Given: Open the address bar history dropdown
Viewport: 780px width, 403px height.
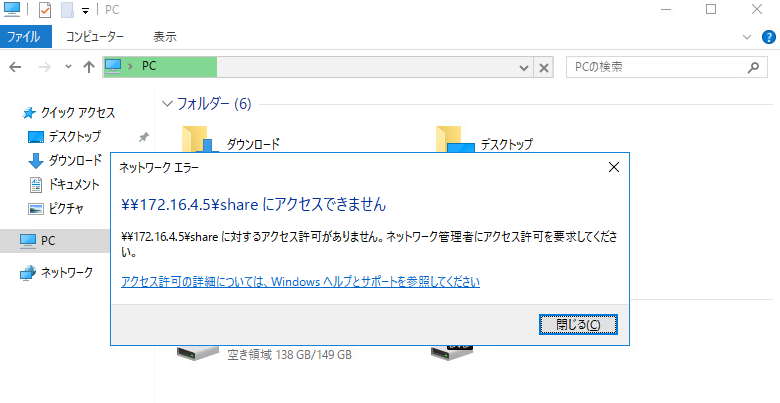Looking at the screenshot, I should pos(523,68).
